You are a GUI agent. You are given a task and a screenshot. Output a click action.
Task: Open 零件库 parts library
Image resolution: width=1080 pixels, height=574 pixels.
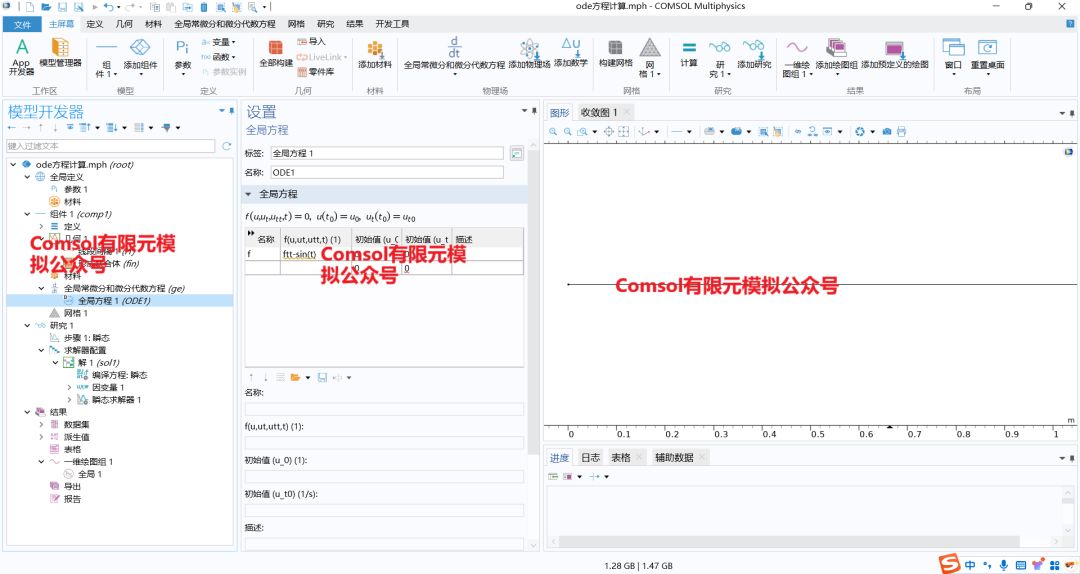[x=315, y=72]
